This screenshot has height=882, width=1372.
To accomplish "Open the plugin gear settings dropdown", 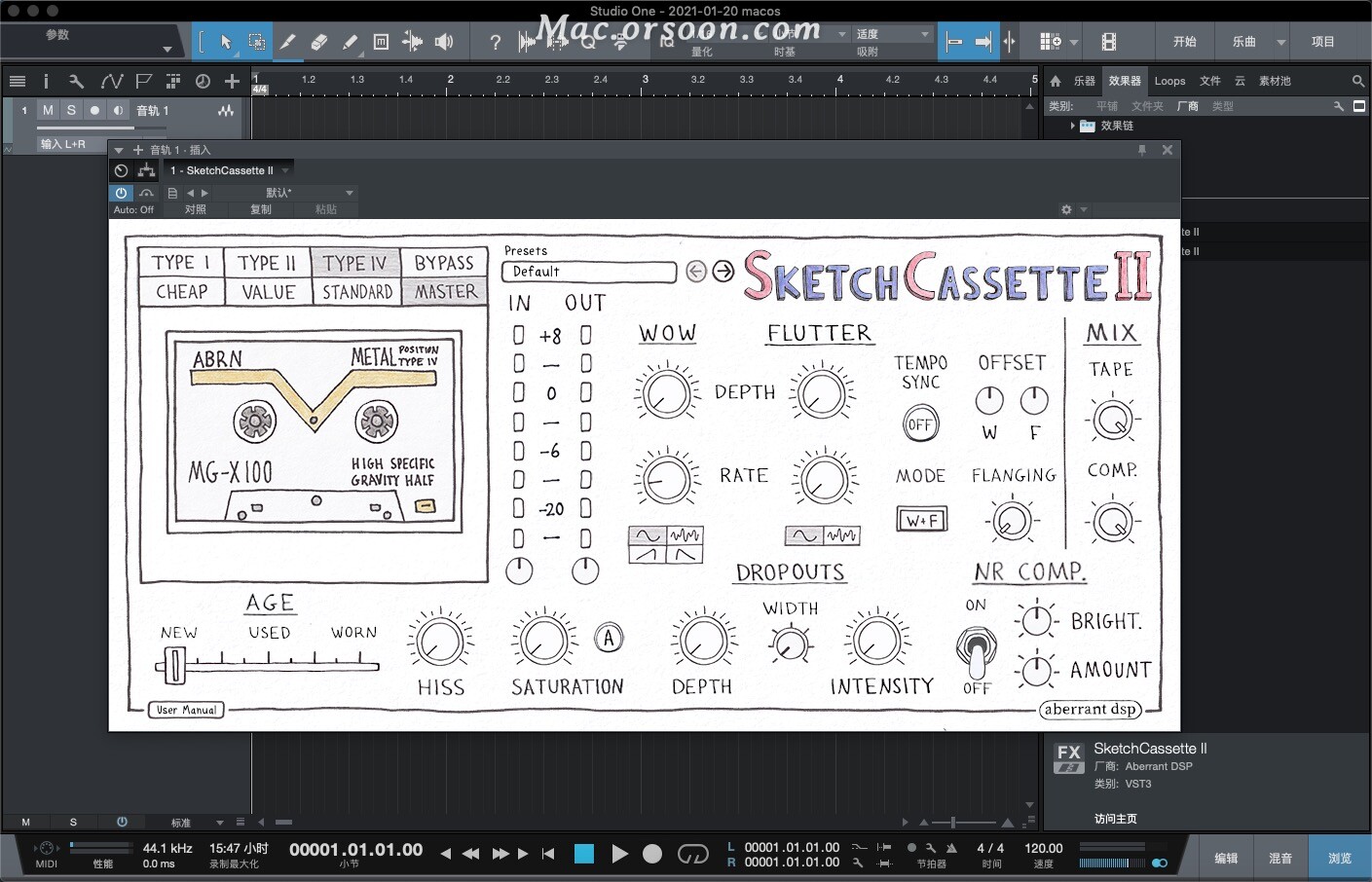I will click(1074, 209).
